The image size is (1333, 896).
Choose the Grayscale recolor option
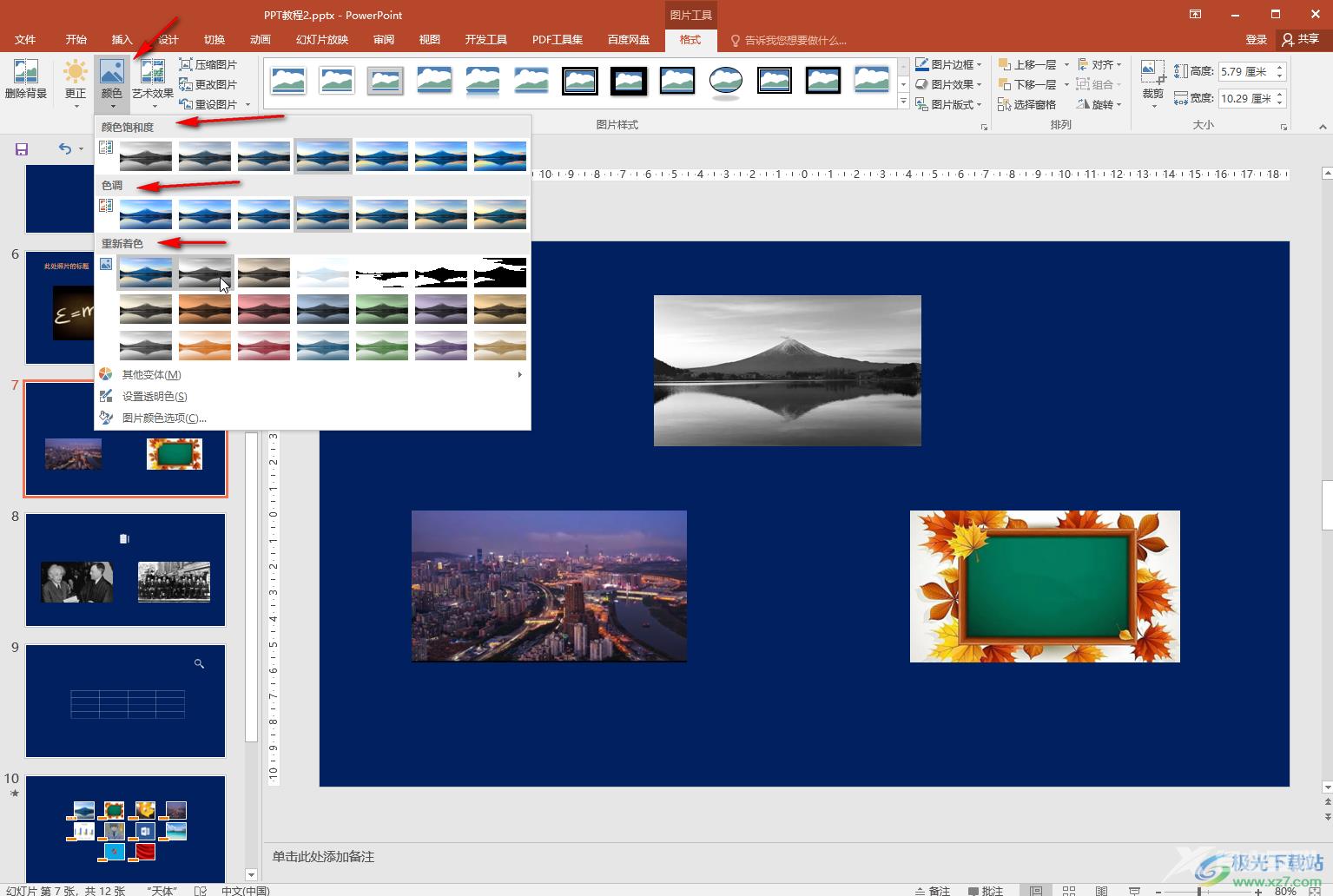[x=205, y=272]
